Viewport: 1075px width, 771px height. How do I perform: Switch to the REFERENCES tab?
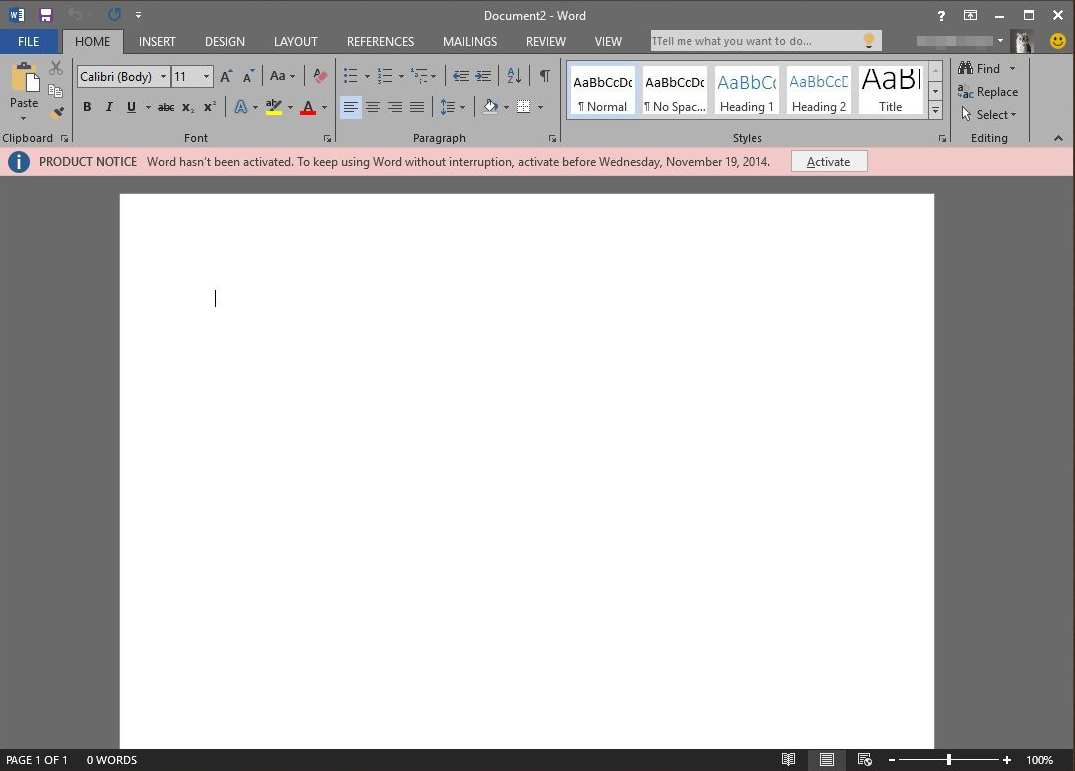[x=380, y=41]
